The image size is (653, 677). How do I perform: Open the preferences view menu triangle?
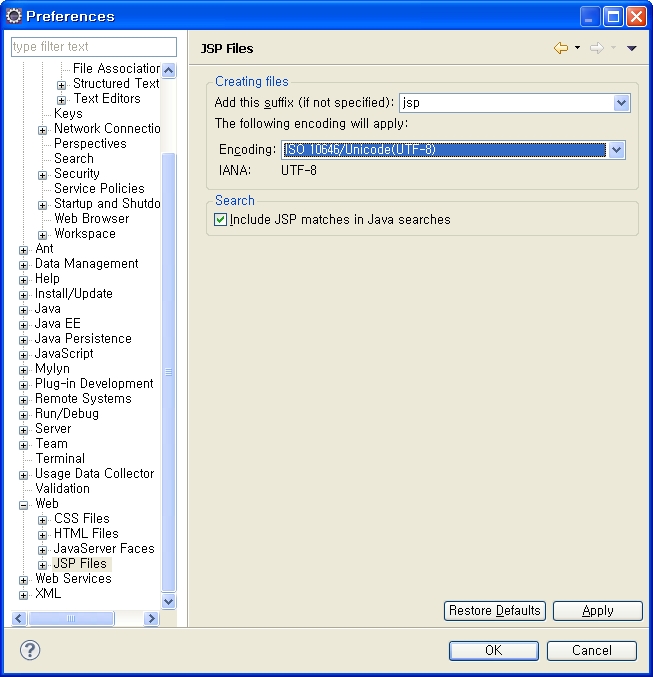631,48
